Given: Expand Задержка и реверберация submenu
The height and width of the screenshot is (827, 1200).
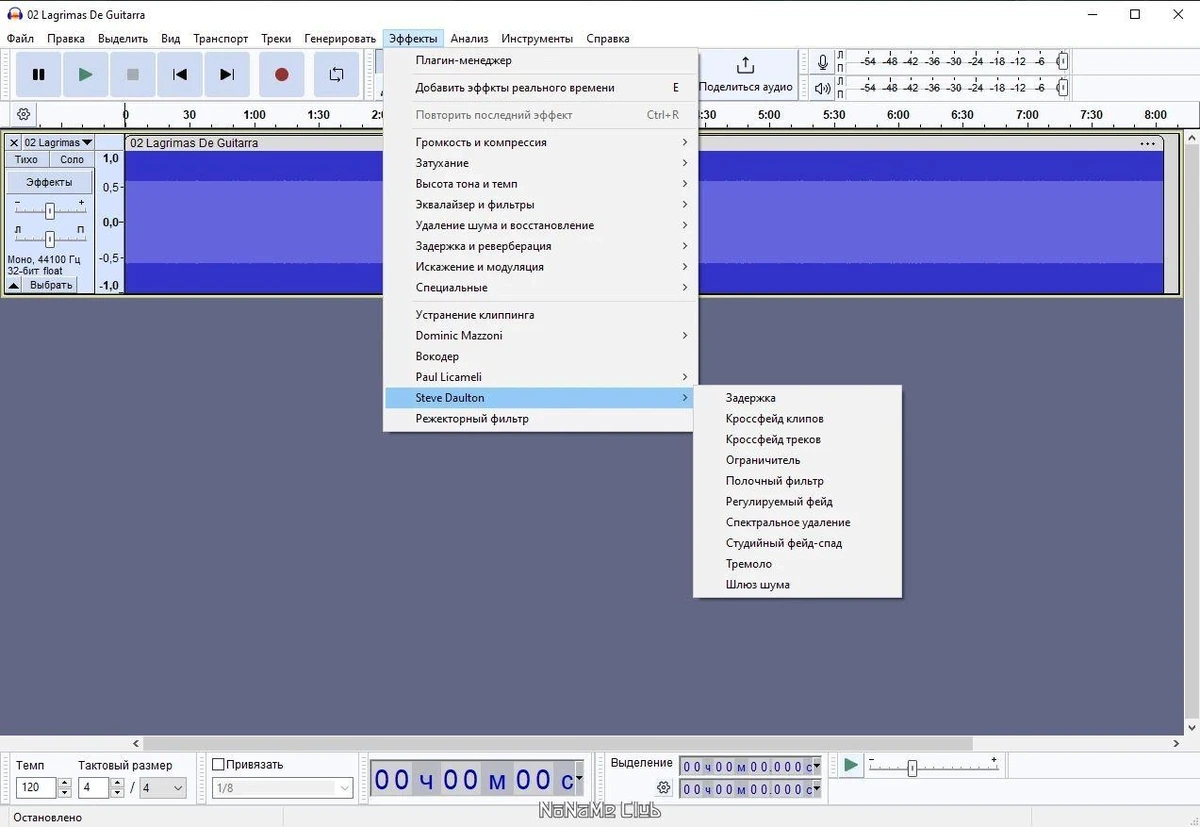Looking at the screenshot, I should [540, 246].
